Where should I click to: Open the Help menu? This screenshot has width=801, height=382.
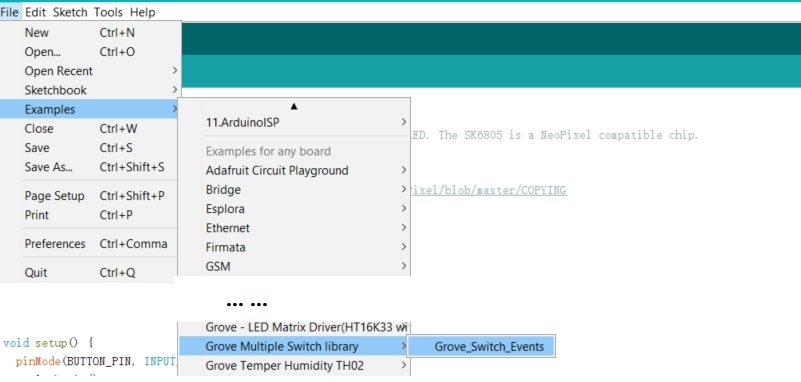(x=143, y=12)
